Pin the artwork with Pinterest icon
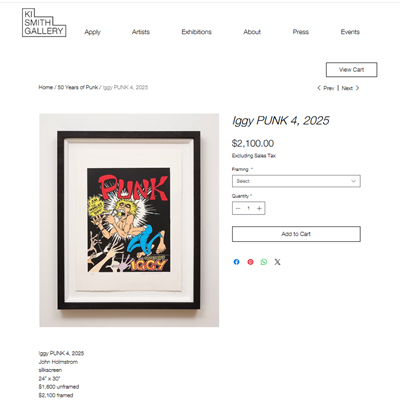 click(250, 262)
